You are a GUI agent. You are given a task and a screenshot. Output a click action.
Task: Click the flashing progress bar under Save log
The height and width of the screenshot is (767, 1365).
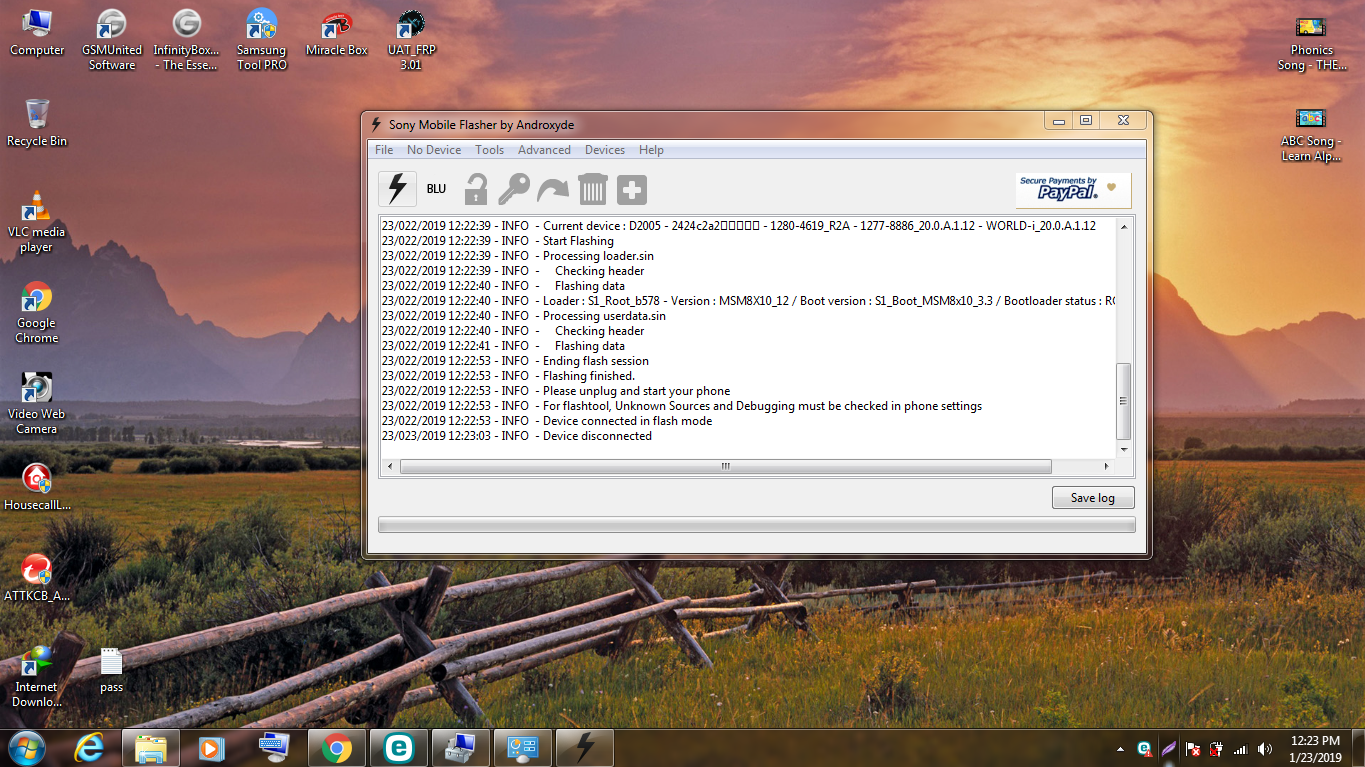pyautogui.click(x=756, y=525)
